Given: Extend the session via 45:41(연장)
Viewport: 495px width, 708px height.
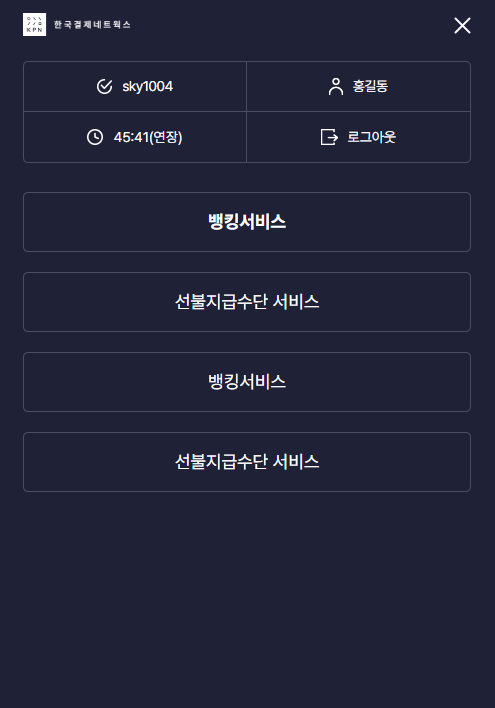Looking at the screenshot, I should [148, 137].
